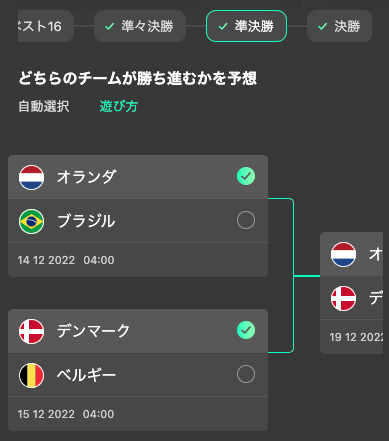Click the 14 12 2022 04:00 match date
The height and width of the screenshot is (441, 389).
point(66,260)
